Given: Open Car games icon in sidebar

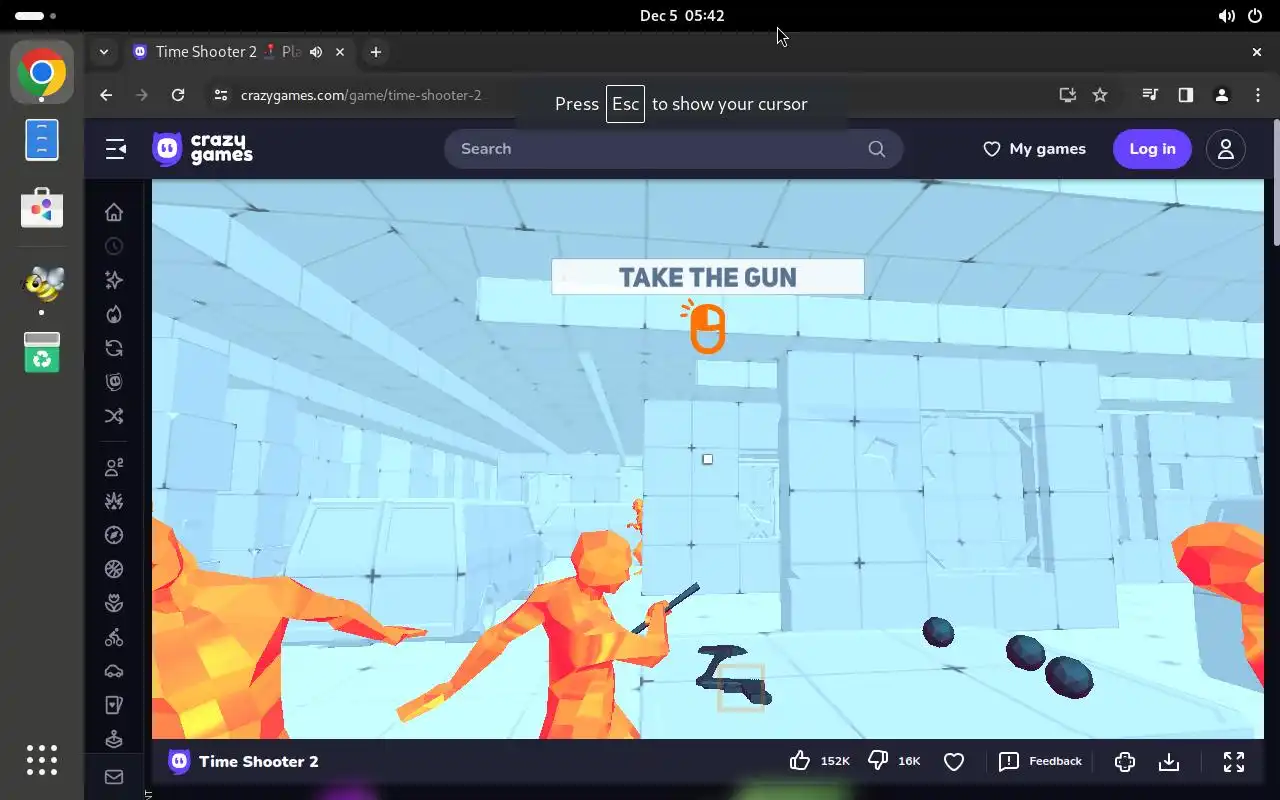Looking at the screenshot, I should 114,671.
